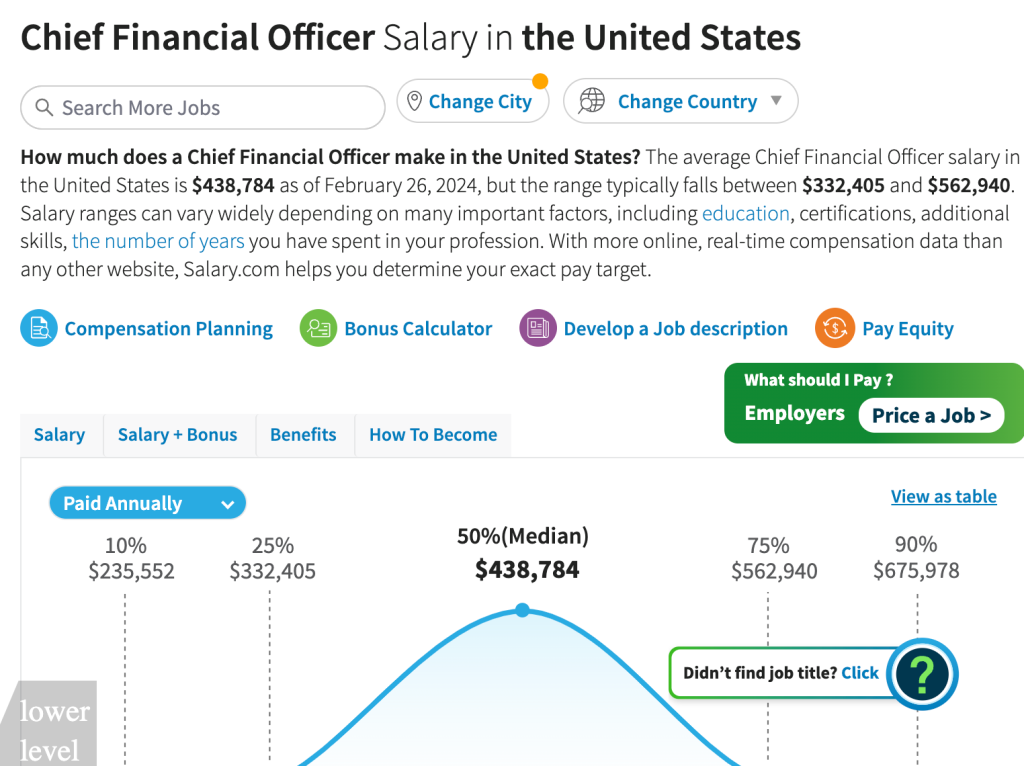
Task: Follow the View as table link
Action: point(943,496)
